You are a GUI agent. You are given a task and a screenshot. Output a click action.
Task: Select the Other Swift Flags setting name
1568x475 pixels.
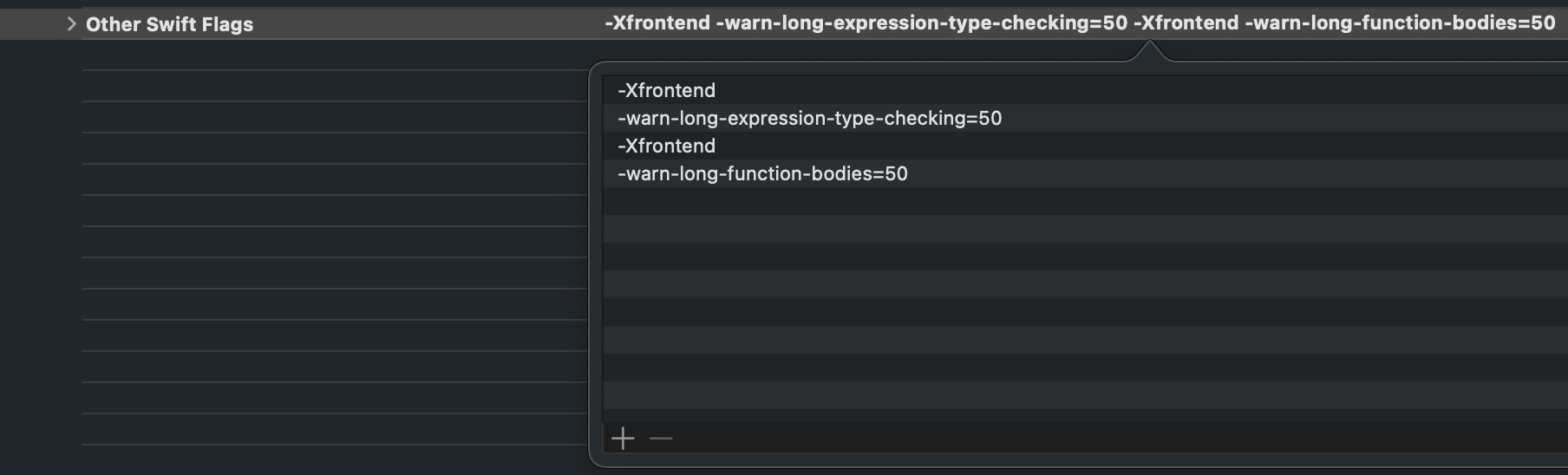coord(169,24)
